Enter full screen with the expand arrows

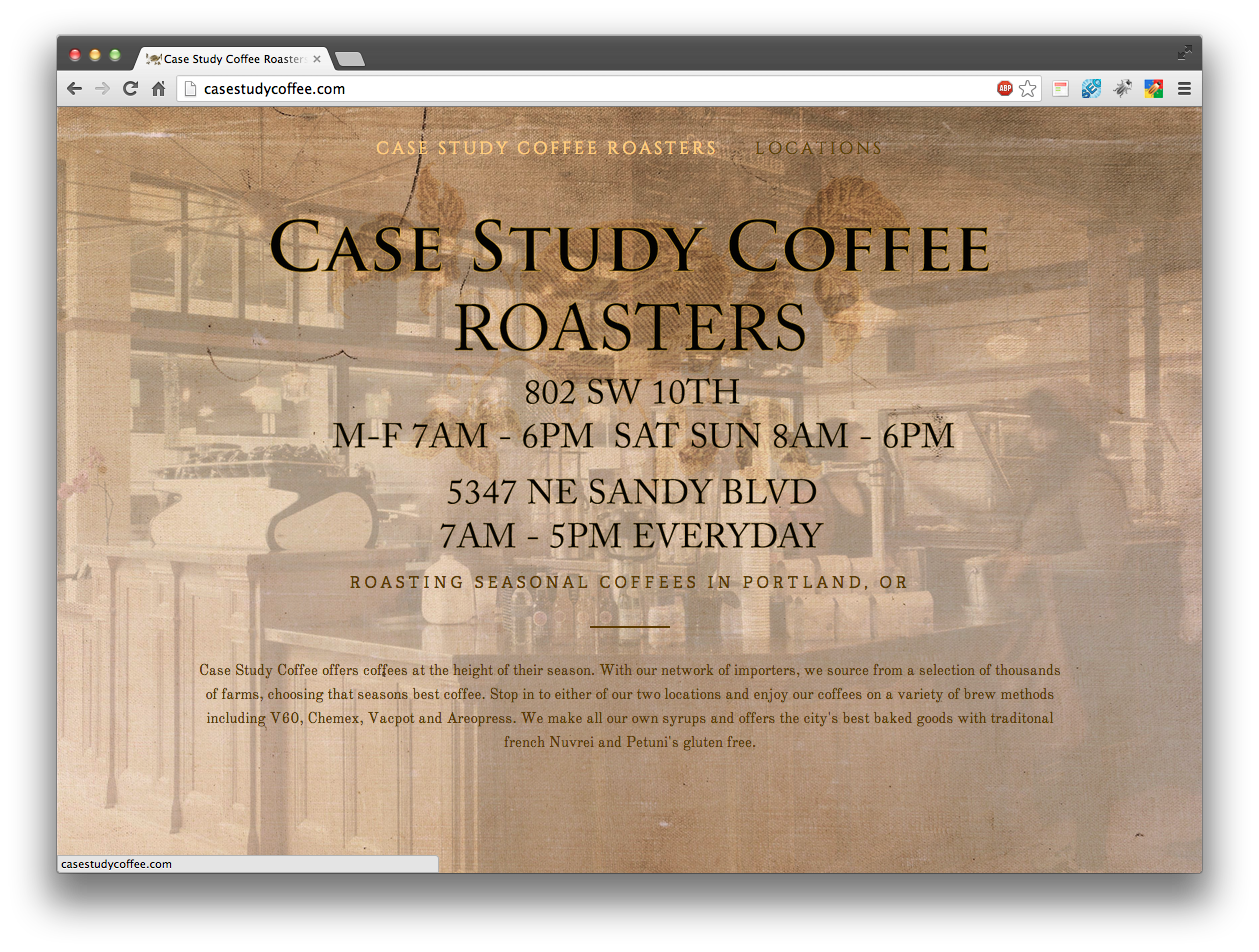click(1185, 52)
